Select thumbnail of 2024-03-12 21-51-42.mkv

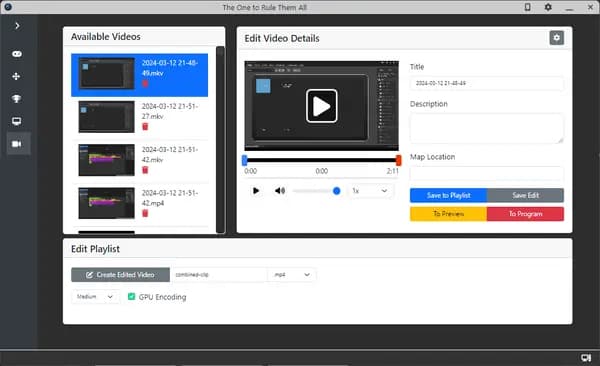106,160
